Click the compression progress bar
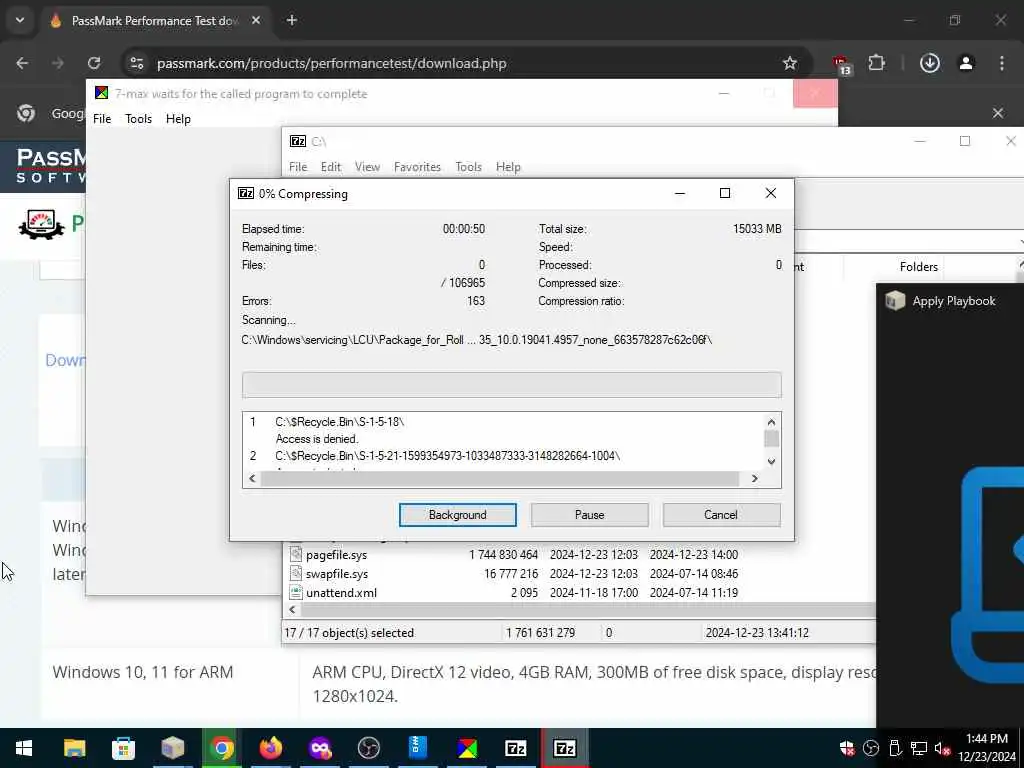Viewport: 1024px width, 768px height. pos(511,385)
